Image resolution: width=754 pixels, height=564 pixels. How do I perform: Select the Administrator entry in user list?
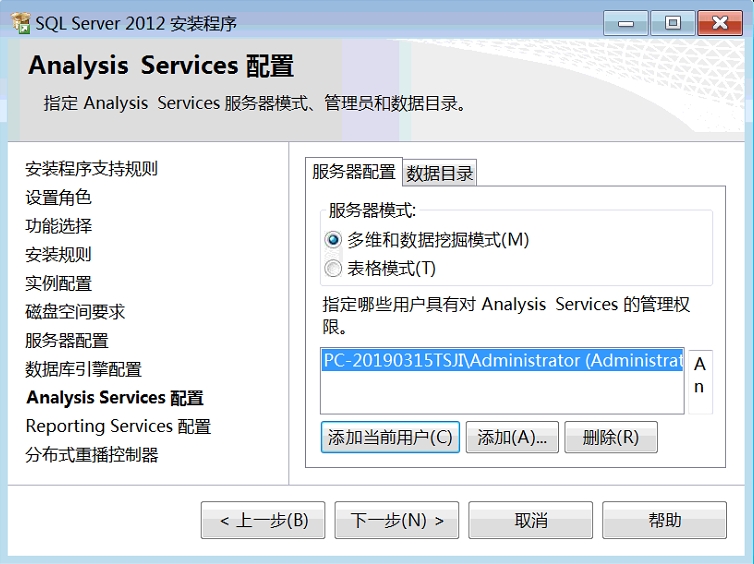click(x=502, y=360)
